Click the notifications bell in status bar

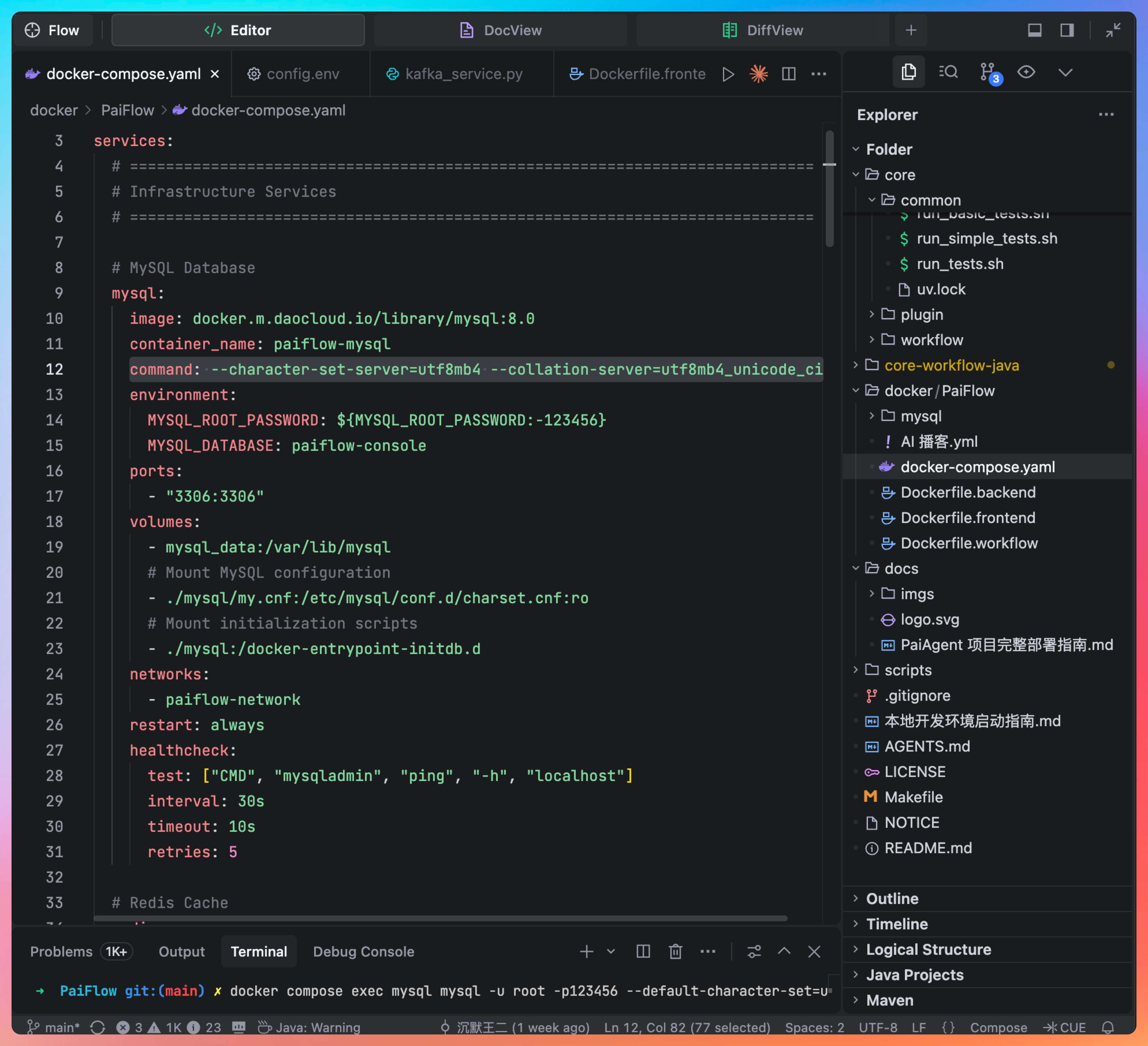click(x=1108, y=1027)
